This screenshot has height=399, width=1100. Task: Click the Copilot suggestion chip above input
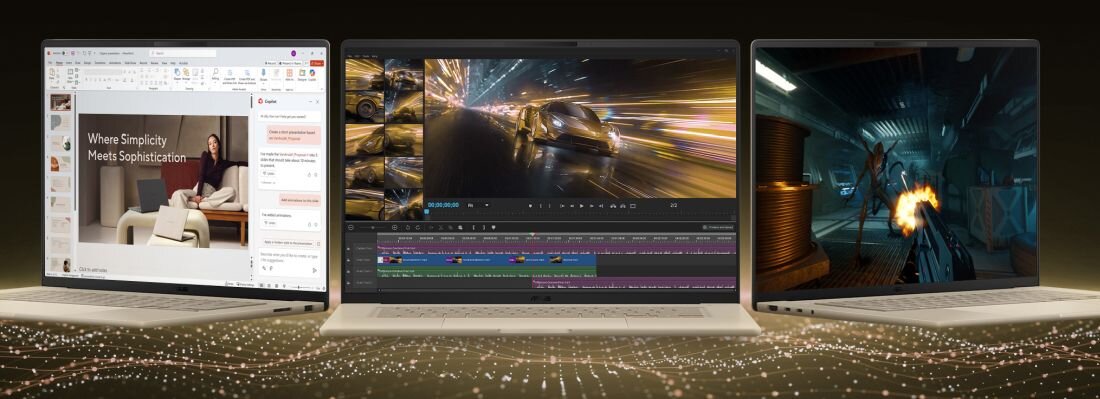point(288,243)
